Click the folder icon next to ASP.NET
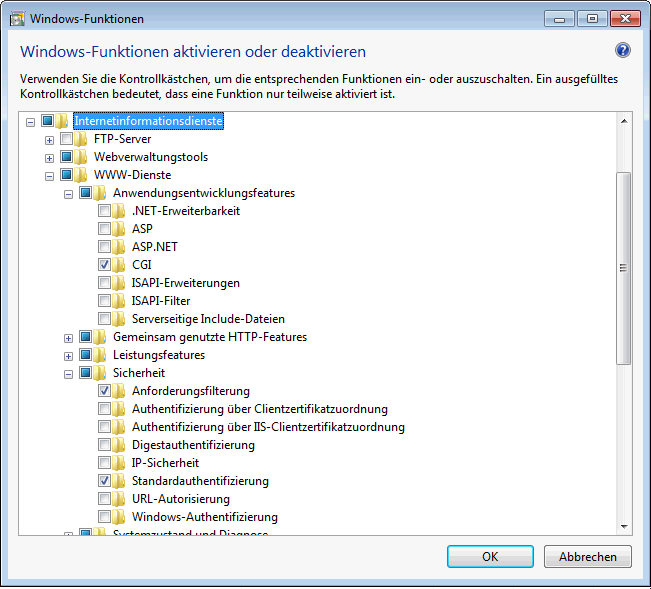Image resolution: width=651 pixels, height=589 pixels. point(120,247)
